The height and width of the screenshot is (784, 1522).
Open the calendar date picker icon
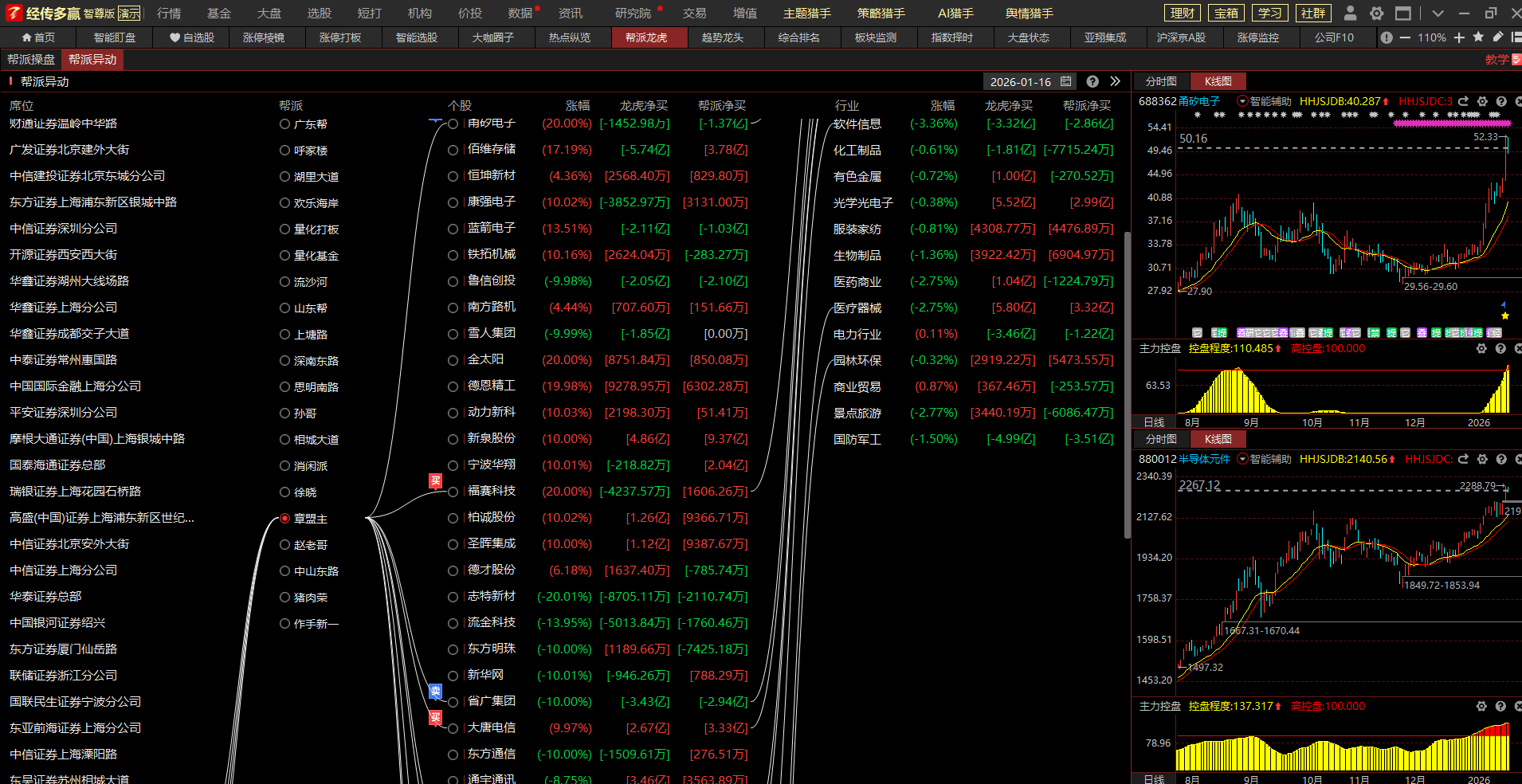tap(1066, 81)
